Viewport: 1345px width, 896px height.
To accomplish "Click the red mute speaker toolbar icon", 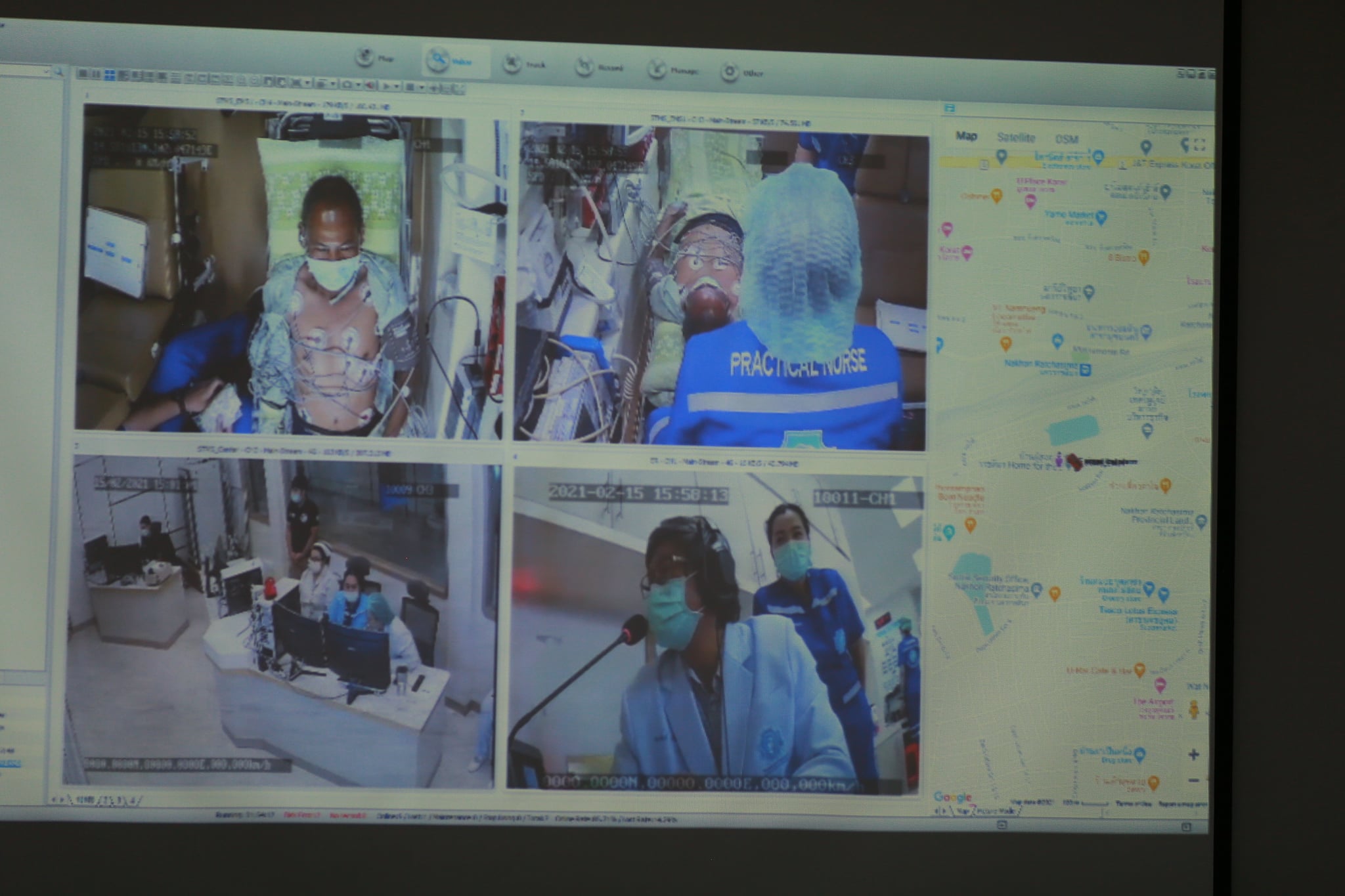I will [371, 85].
